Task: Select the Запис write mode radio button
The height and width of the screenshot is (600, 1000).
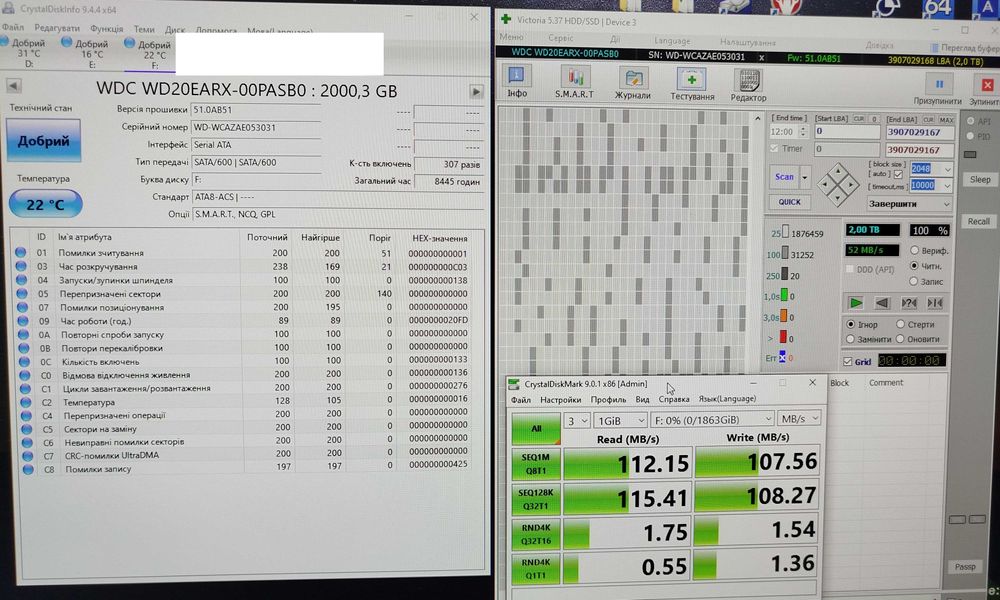Action: click(914, 281)
